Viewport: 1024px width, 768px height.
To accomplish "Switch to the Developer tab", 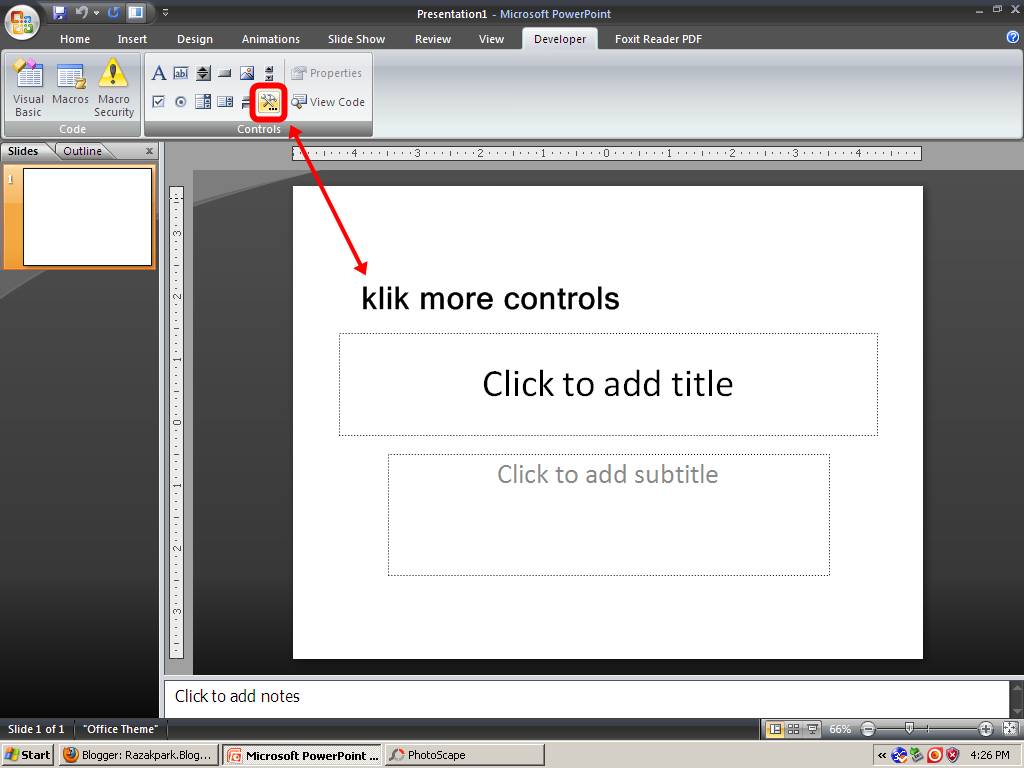I will [x=559, y=39].
